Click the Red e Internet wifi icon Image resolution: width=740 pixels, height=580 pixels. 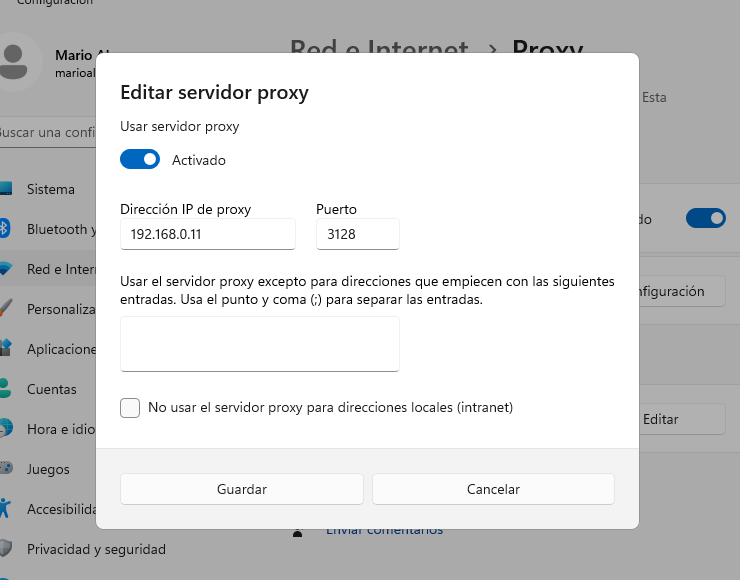pyautogui.click(x=5, y=269)
